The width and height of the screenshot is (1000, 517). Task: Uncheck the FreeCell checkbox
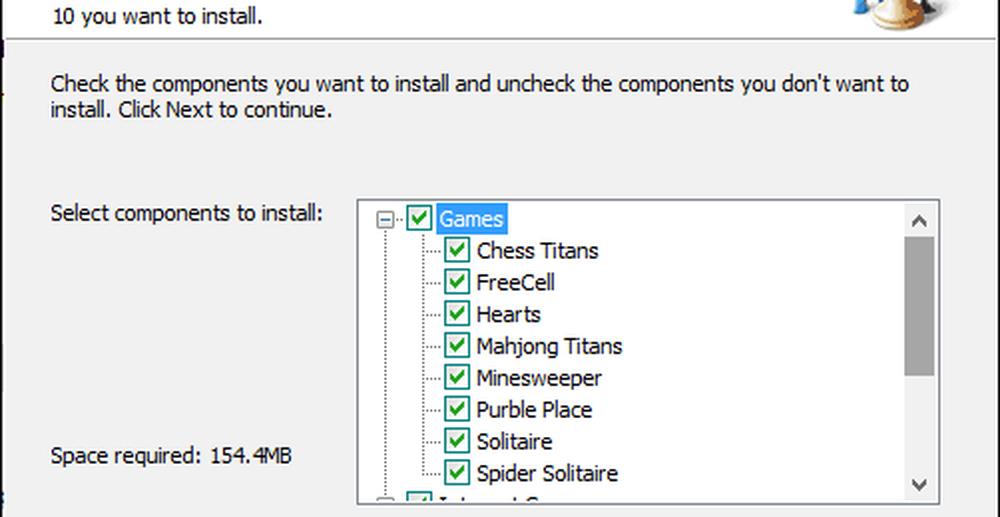click(457, 282)
